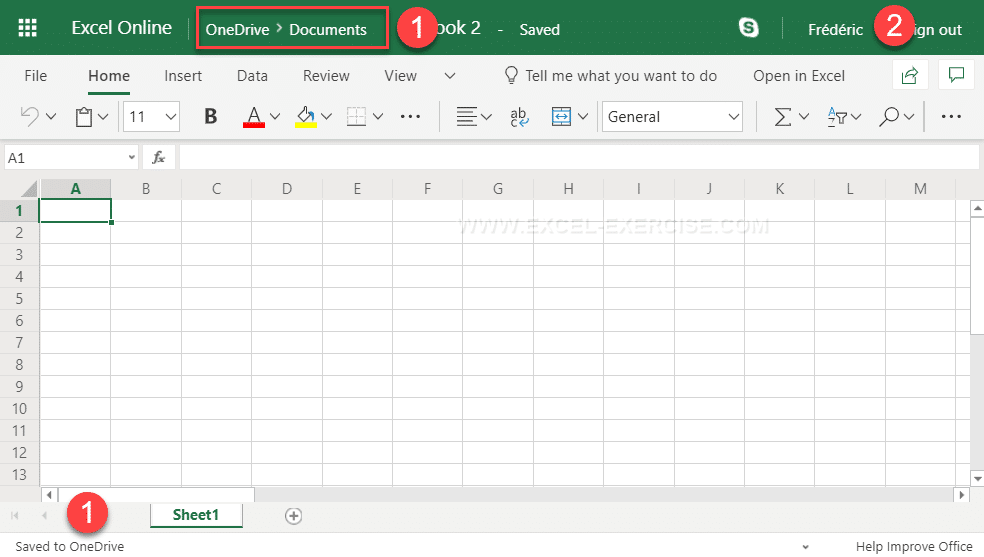Open the Comments speech bubble icon
This screenshot has width=984, height=557.
[956, 76]
